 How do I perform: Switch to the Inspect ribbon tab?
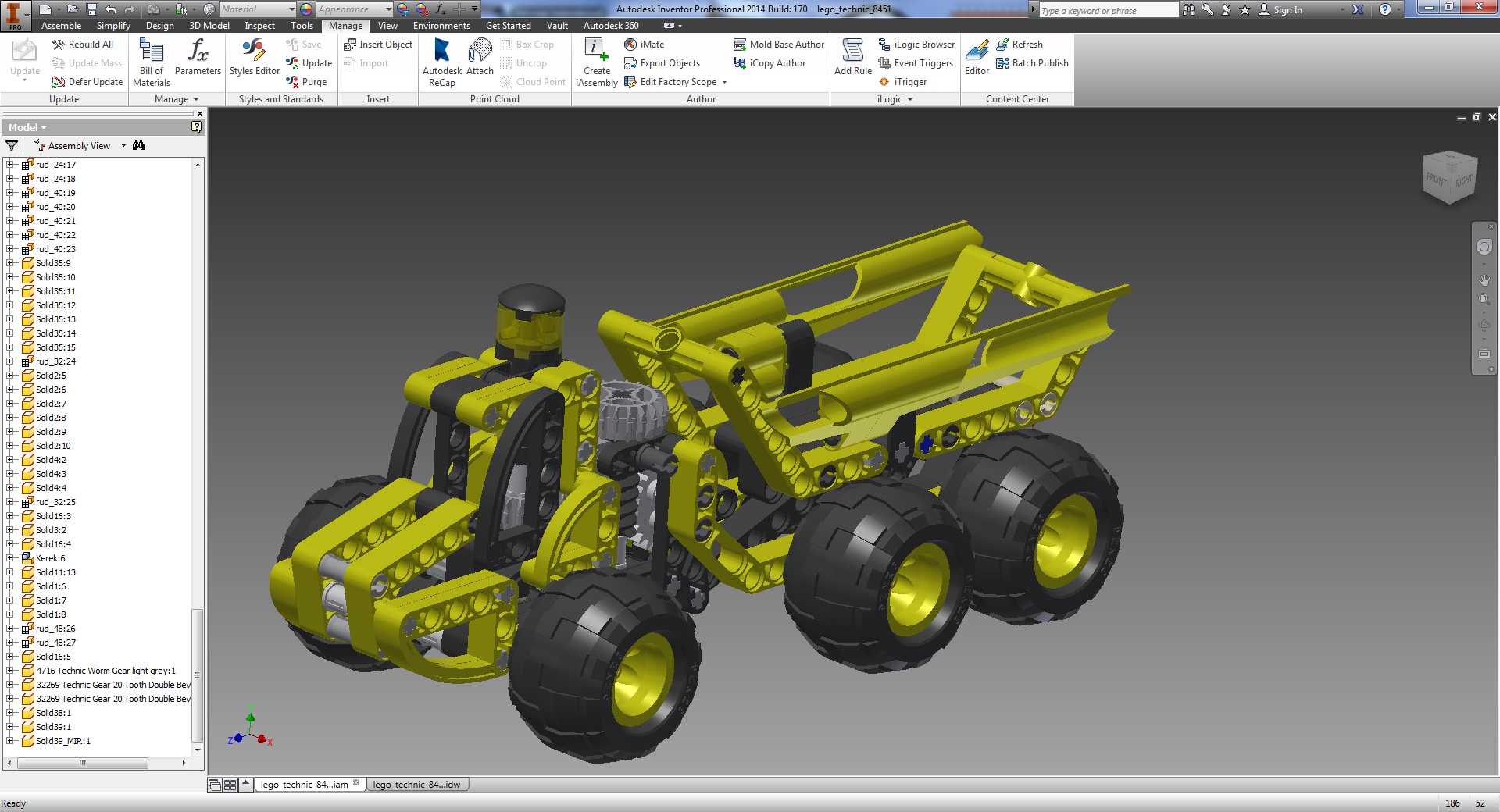click(259, 26)
